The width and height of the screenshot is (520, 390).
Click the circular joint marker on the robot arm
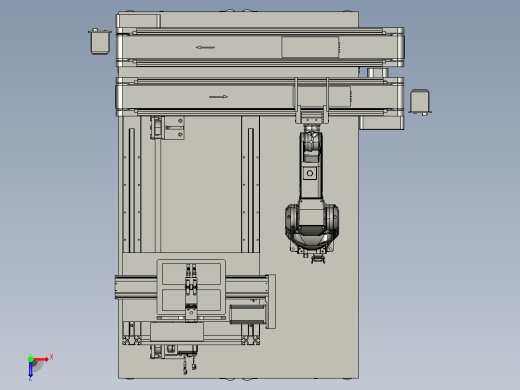click(310, 173)
